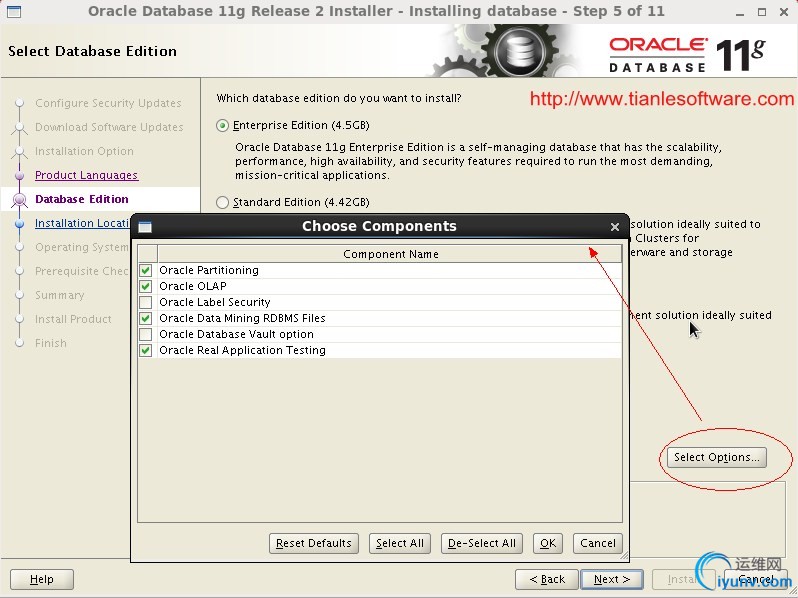Screen dimensions: 798x598
Task: Maximize the installer window
Action: [x=761, y=12]
